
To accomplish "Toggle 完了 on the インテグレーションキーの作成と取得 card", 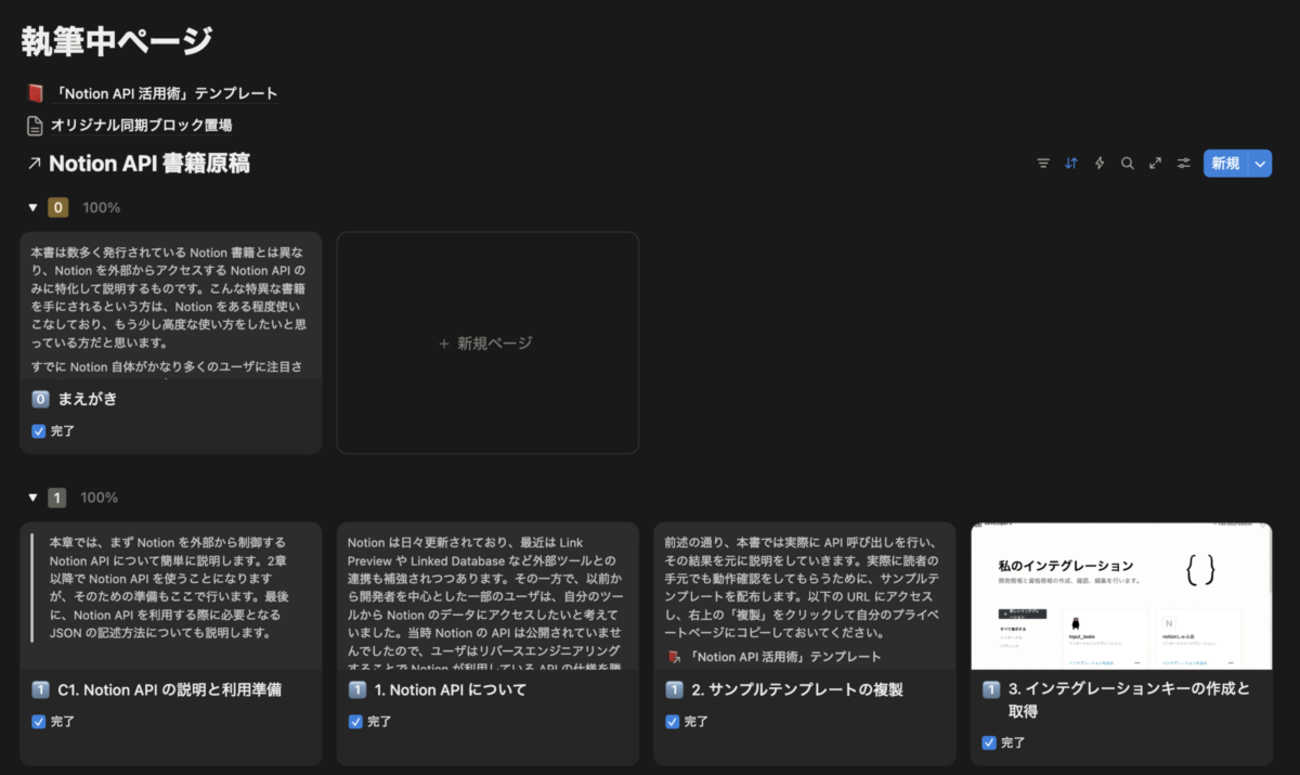I will [x=988, y=742].
